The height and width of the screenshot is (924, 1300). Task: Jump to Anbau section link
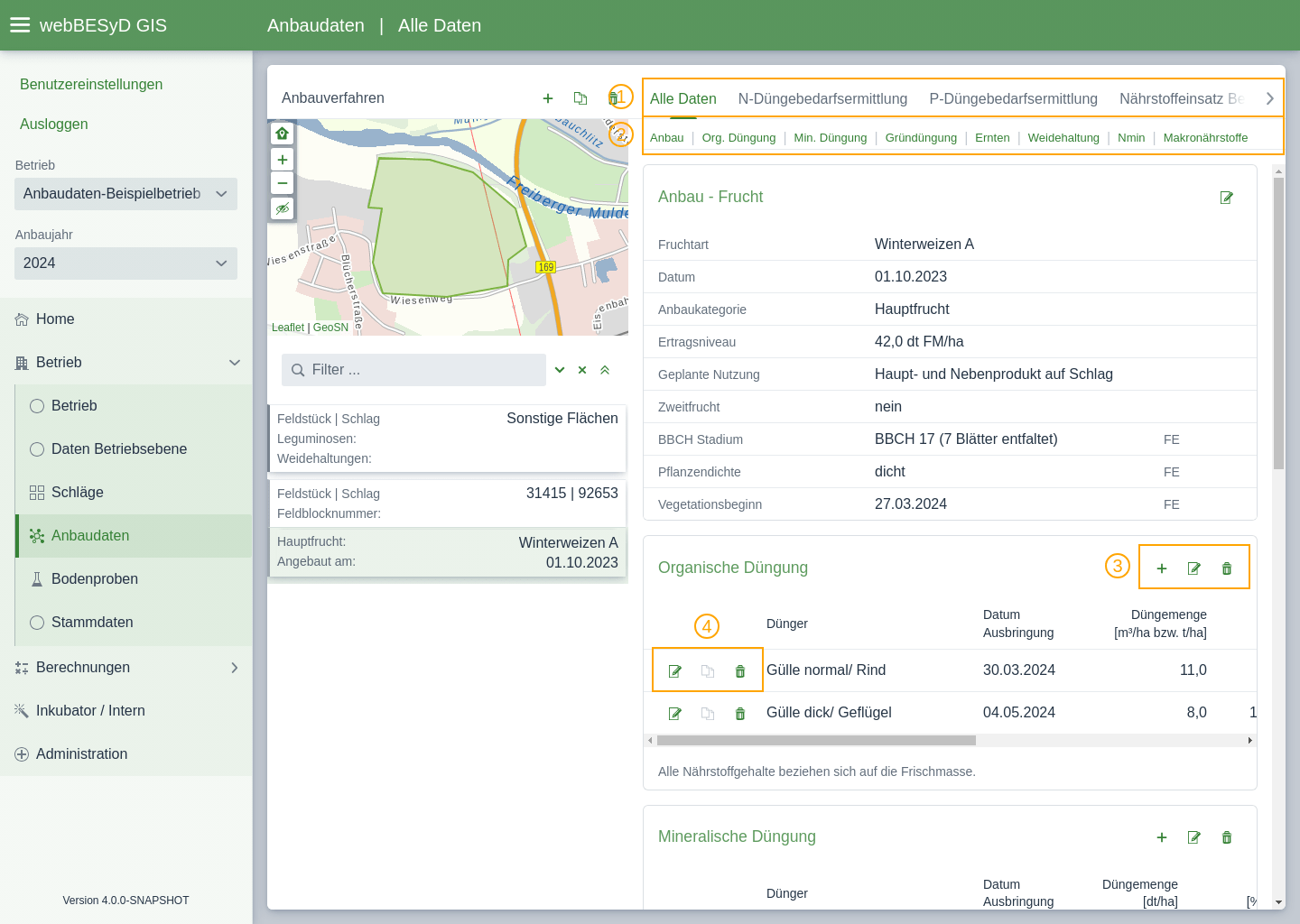click(666, 138)
